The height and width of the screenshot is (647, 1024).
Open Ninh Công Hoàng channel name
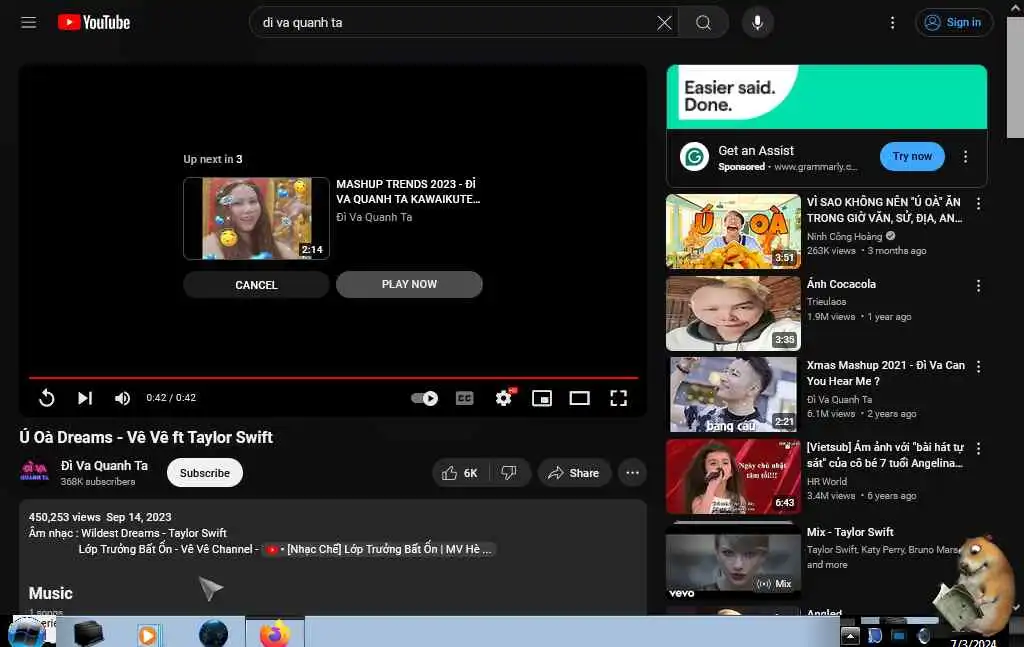point(844,236)
